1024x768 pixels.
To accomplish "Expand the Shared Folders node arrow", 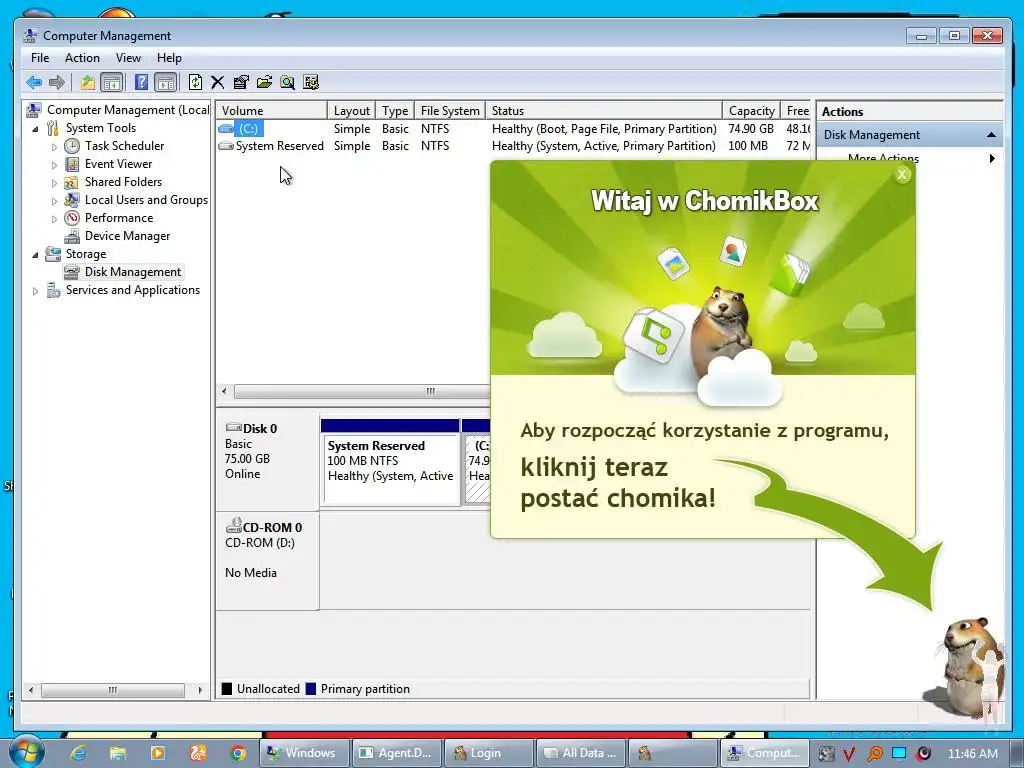I will (54, 183).
